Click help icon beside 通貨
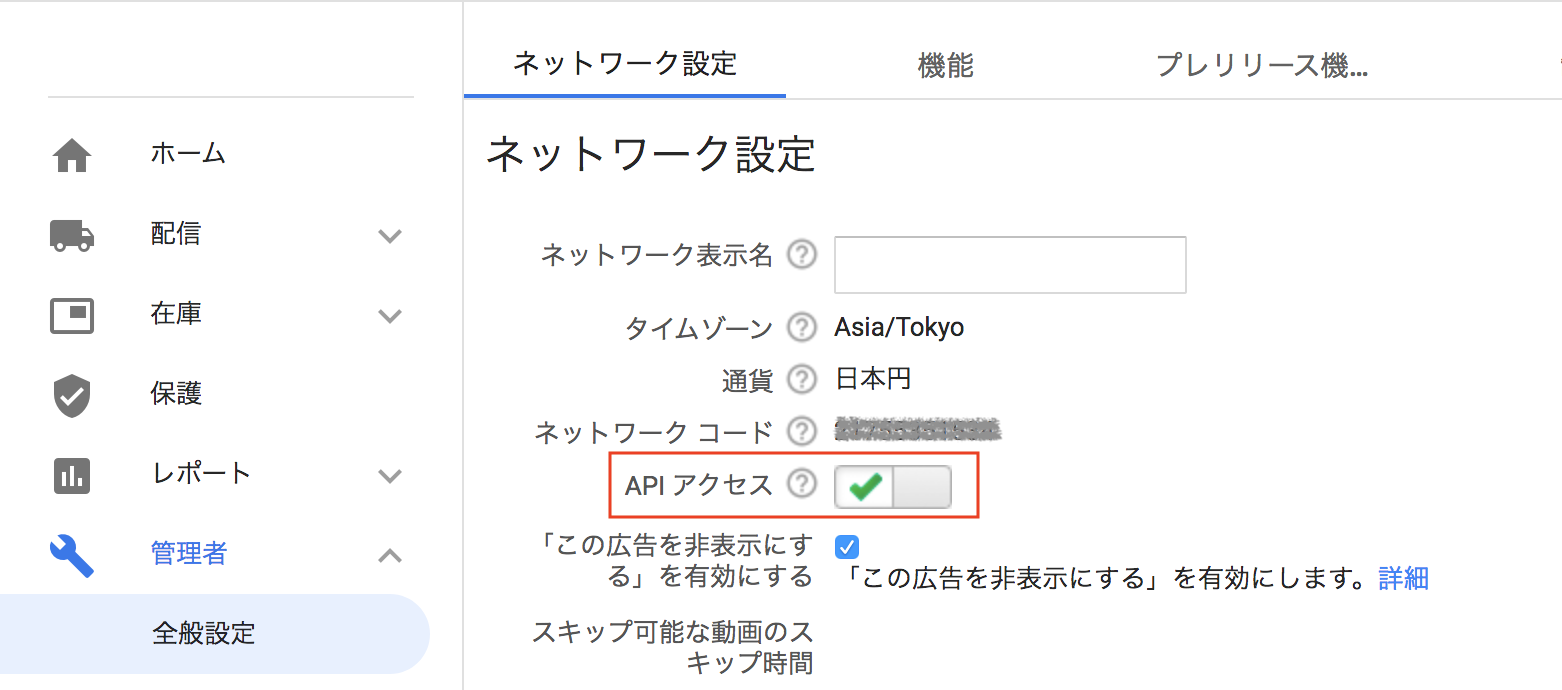1562x690 pixels. [802, 379]
